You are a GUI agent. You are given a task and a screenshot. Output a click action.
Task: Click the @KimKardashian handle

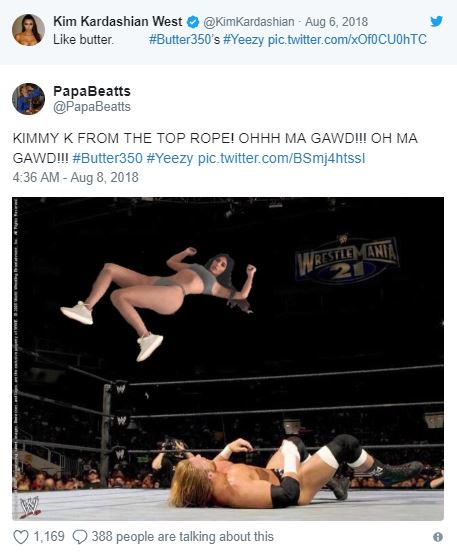[248, 22]
